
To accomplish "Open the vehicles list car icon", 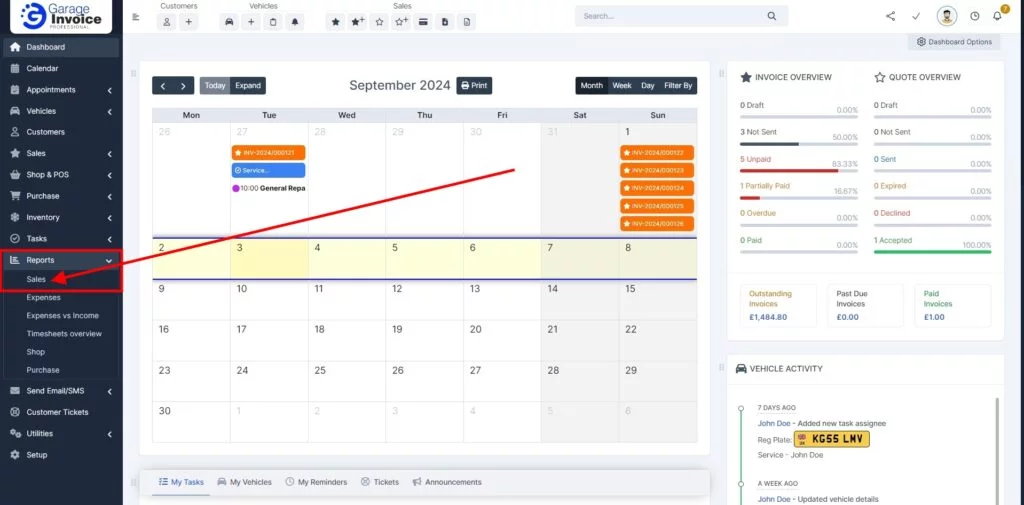I will tap(229, 22).
